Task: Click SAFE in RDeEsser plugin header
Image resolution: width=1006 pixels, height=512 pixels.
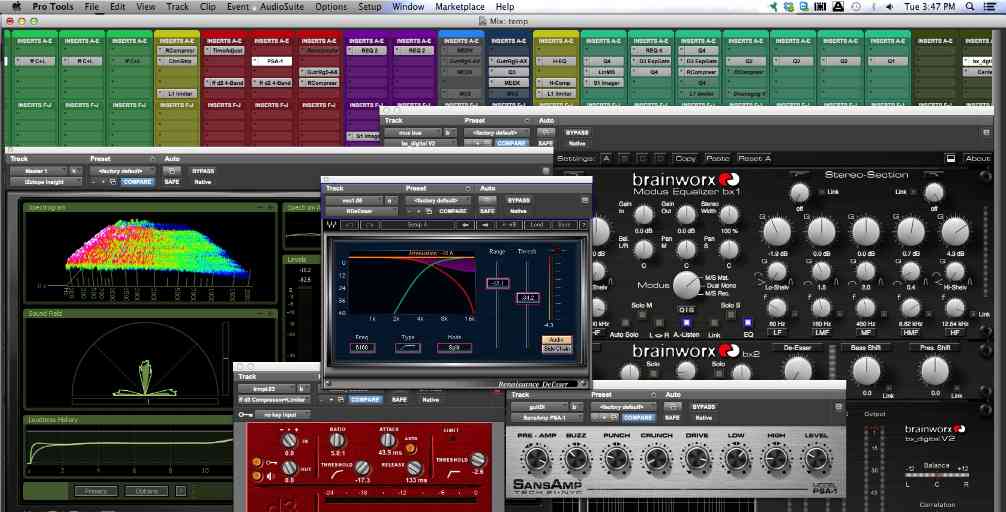Action: point(487,210)
